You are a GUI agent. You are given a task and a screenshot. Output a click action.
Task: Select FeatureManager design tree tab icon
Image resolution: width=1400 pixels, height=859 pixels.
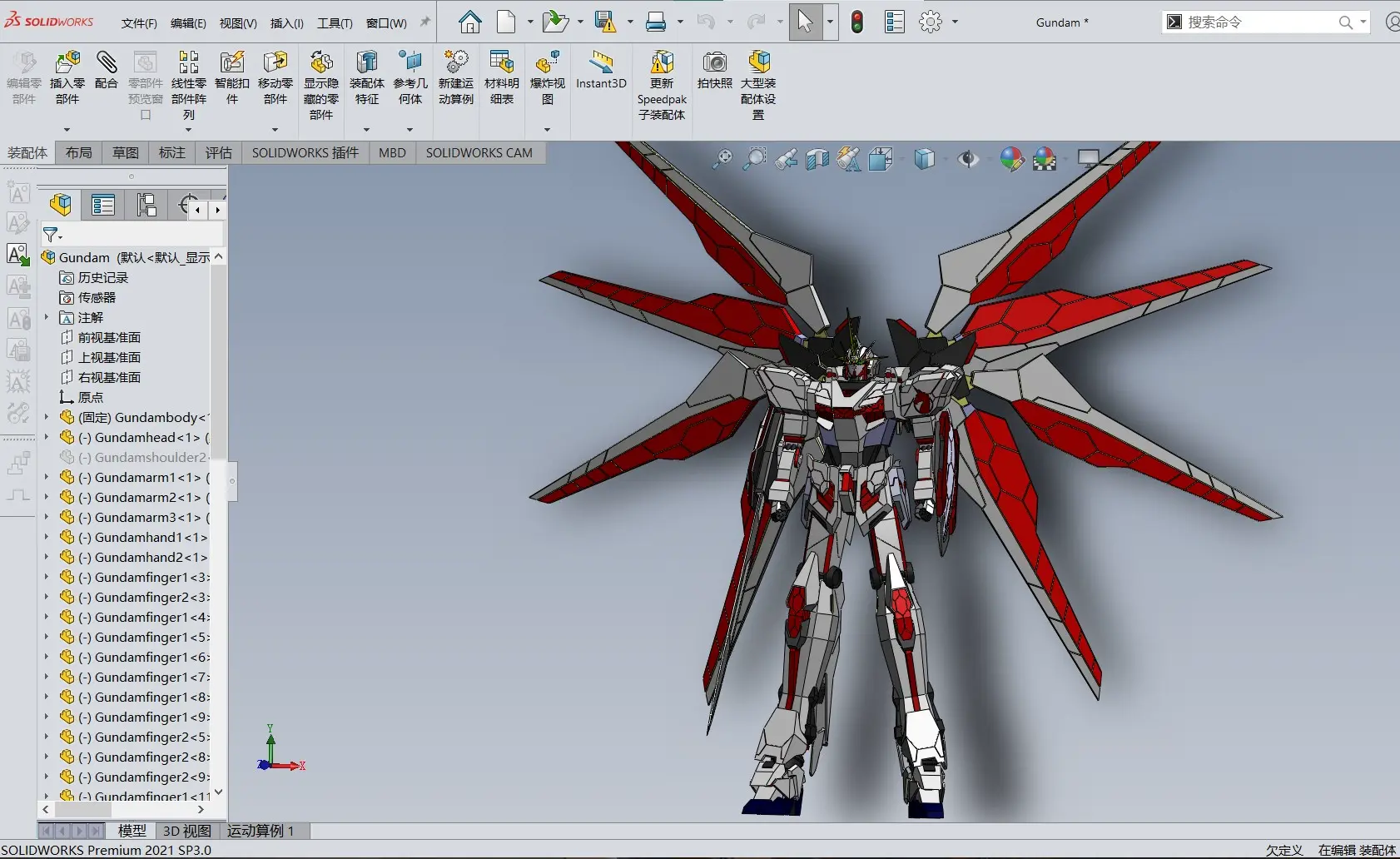click(61, 205)
